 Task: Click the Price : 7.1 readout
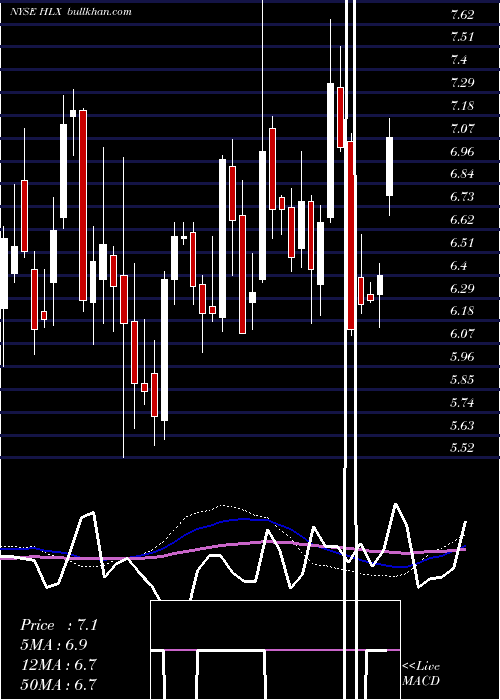[x=59, y=625]
